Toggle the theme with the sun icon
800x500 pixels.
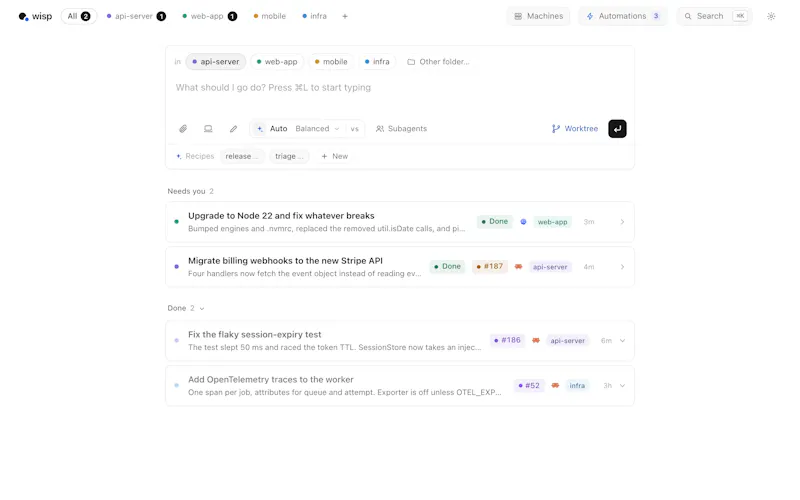771,16
